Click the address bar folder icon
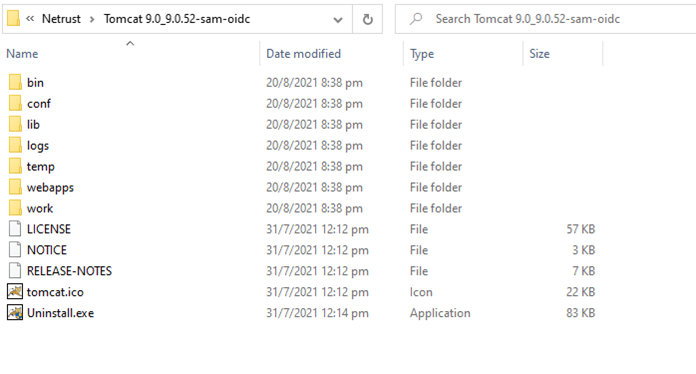The height and width of the screenshot is (374, 696). click(x=13, y=19)
